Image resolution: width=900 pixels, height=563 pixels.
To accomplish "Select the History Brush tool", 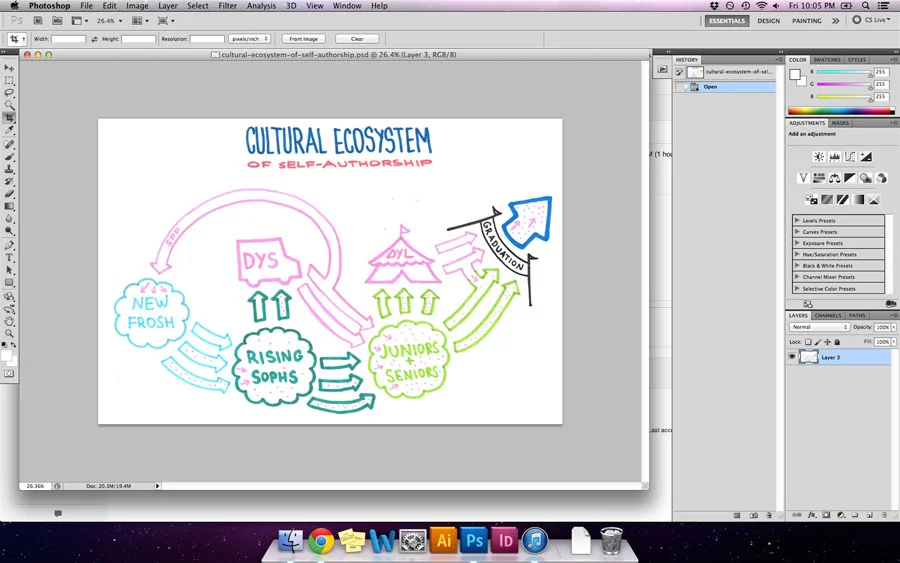I will click(9, 181).
